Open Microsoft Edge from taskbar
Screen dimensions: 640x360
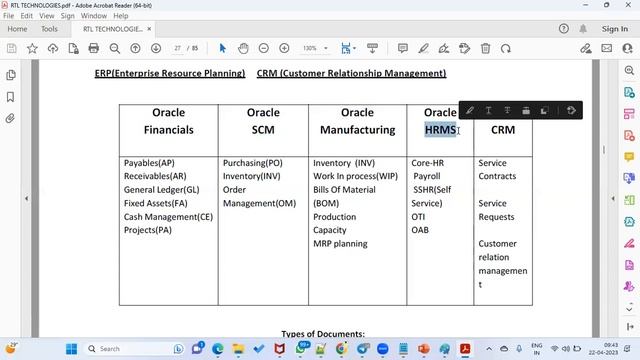(218, 349)
